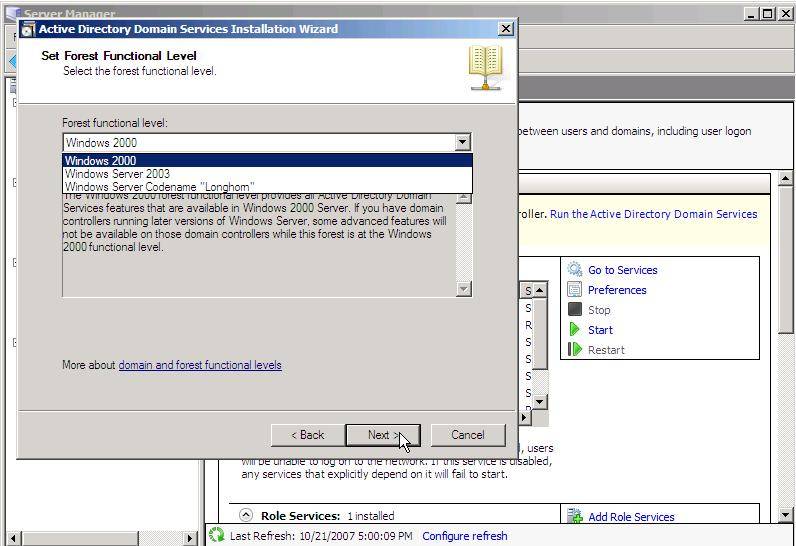Click the Stop square icon
Image resolution: width=796 pixels, height=546 pixels.
575,309
